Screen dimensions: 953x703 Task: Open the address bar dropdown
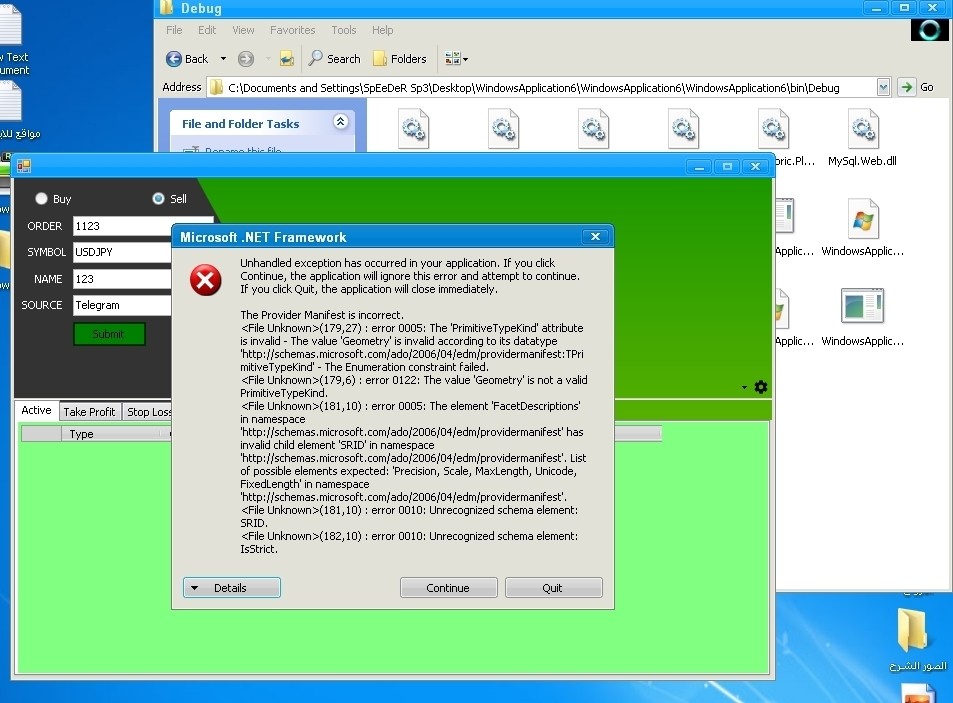click(883, 87)
